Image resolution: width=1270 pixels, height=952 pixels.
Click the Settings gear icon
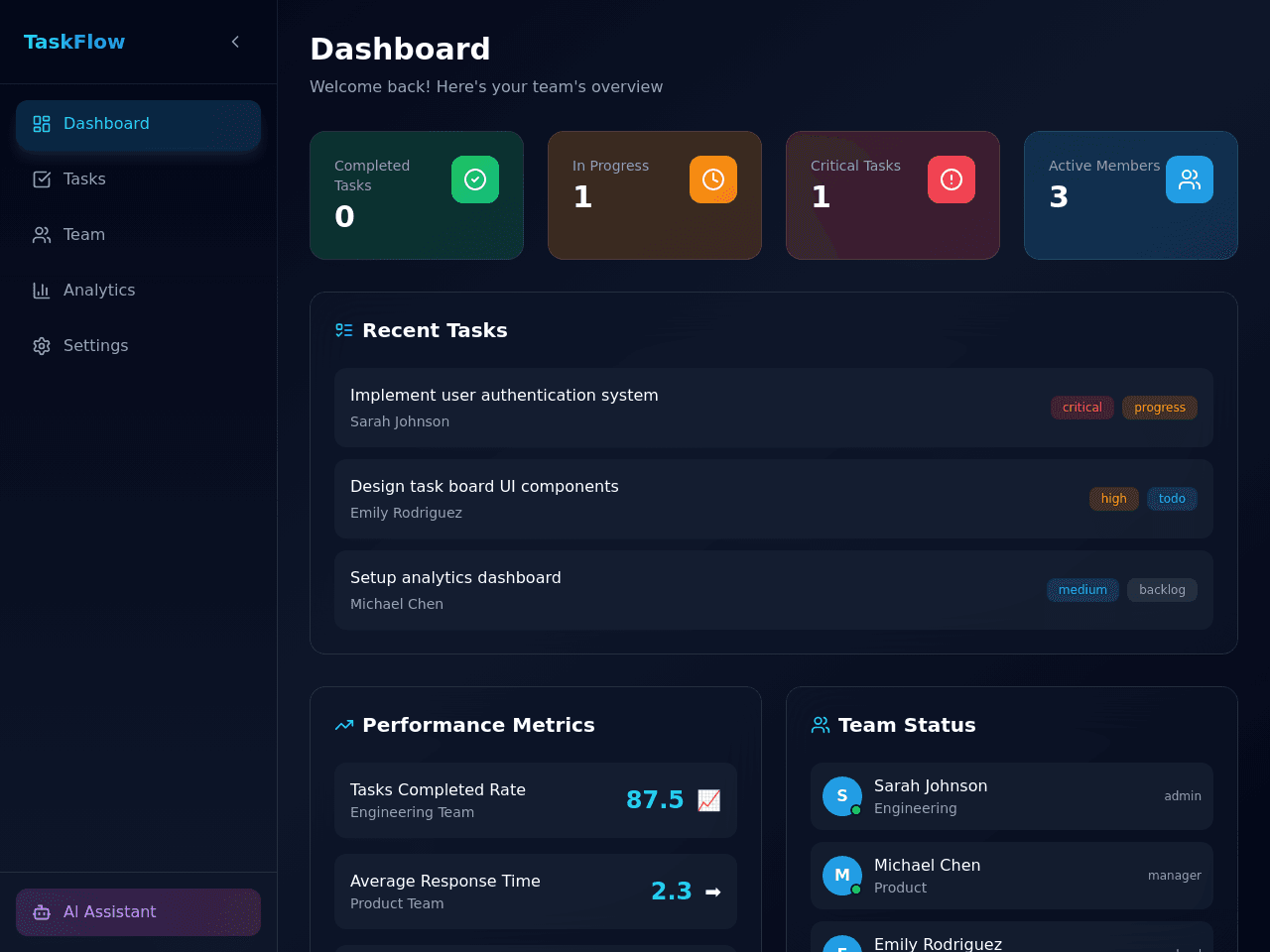(42, 346)
